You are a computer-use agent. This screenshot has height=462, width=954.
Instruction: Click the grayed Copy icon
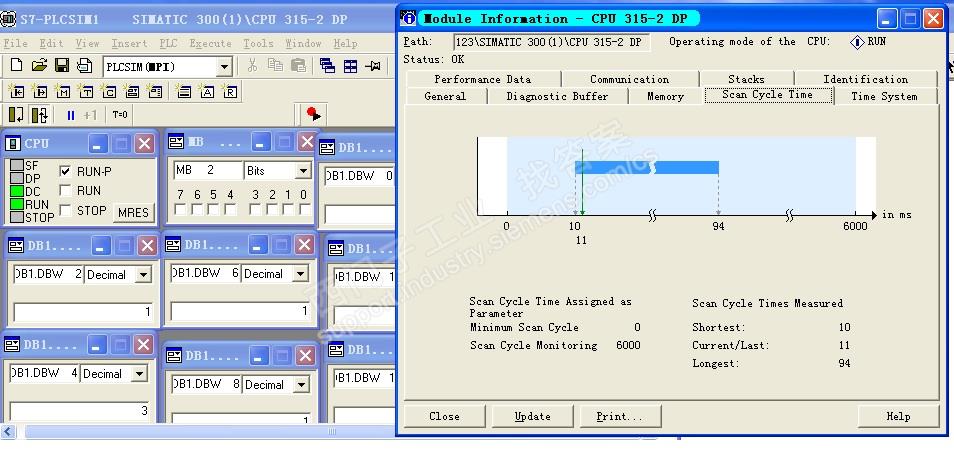(275, 66)
